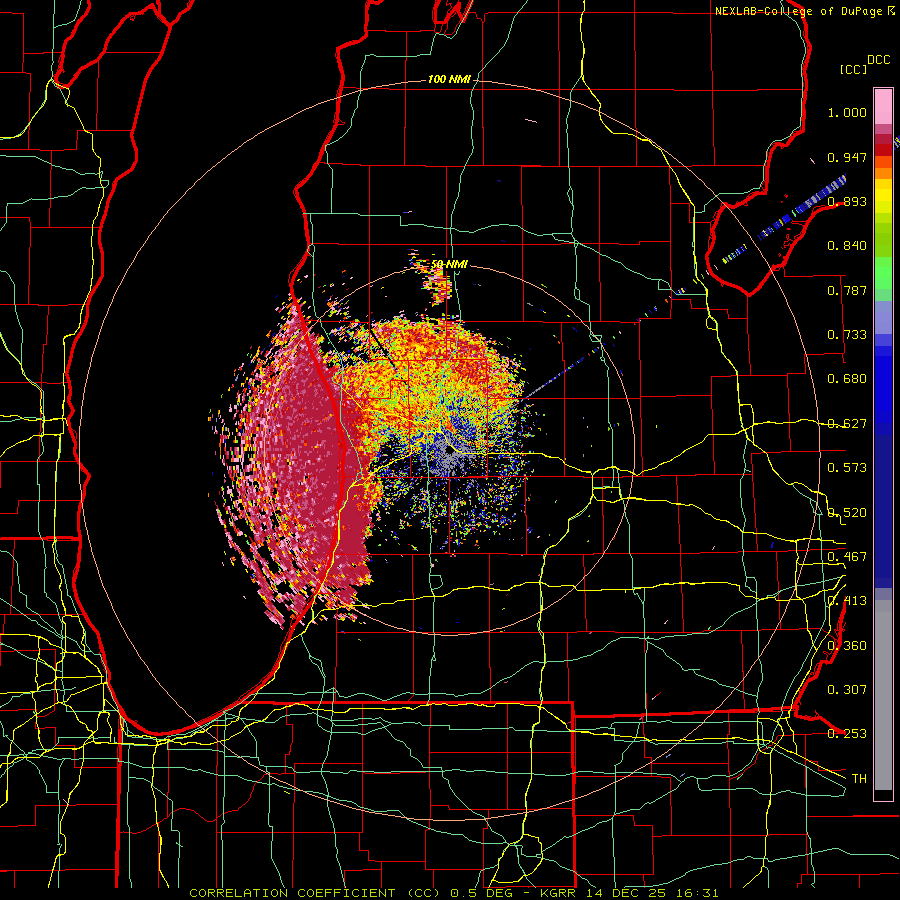Click the 0.840 legend value
Screen dimensions: 900x900
coord(847,246)
